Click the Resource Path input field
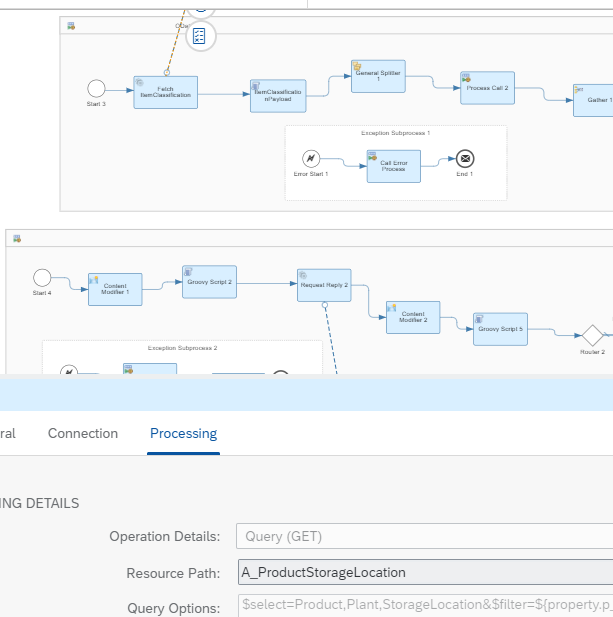The image size is (613, 617). click(x=425, y=572)
